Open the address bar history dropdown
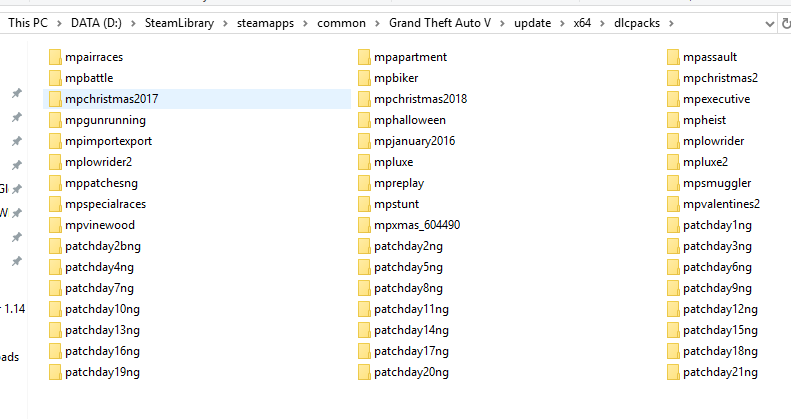Viewport: 791px width, 419px height. click(x=769, y=24)
